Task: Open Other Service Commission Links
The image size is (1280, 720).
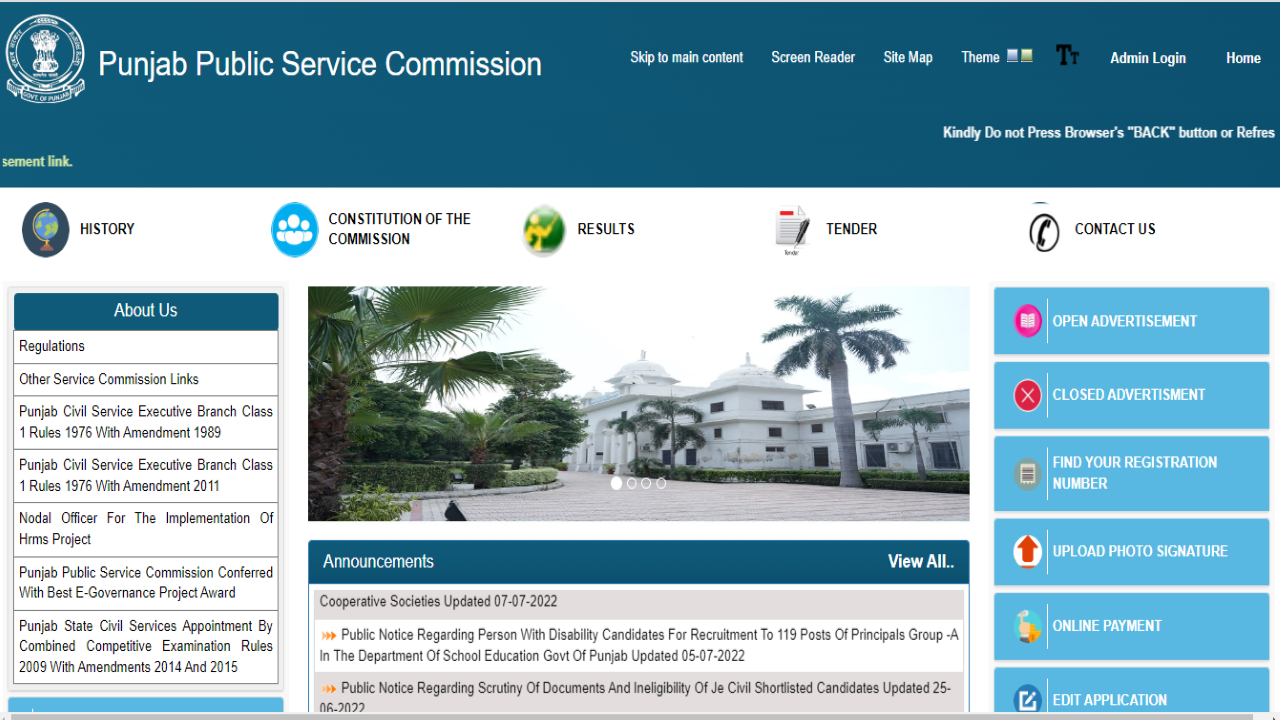Action: click(x=146, y=379)
